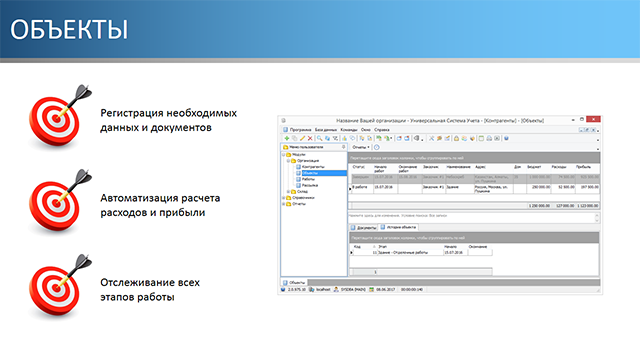
Task: Select the row with status 'В работе'
Action: tap(473, 189)
